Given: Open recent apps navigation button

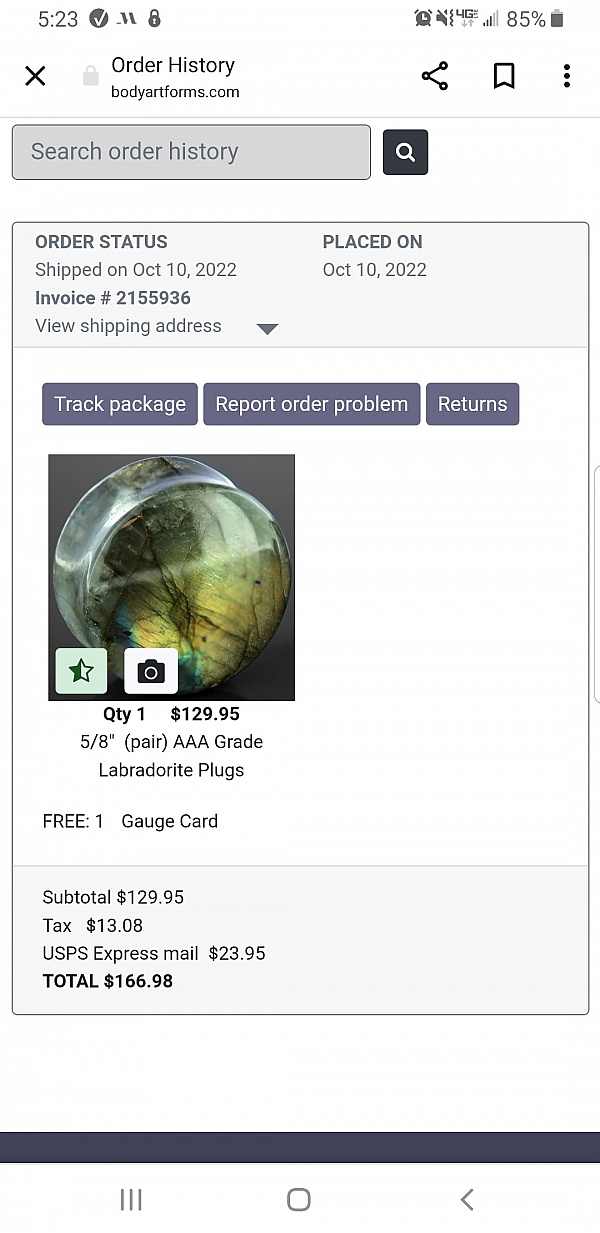Looking at the screenshot, I should click(131, 1199).
